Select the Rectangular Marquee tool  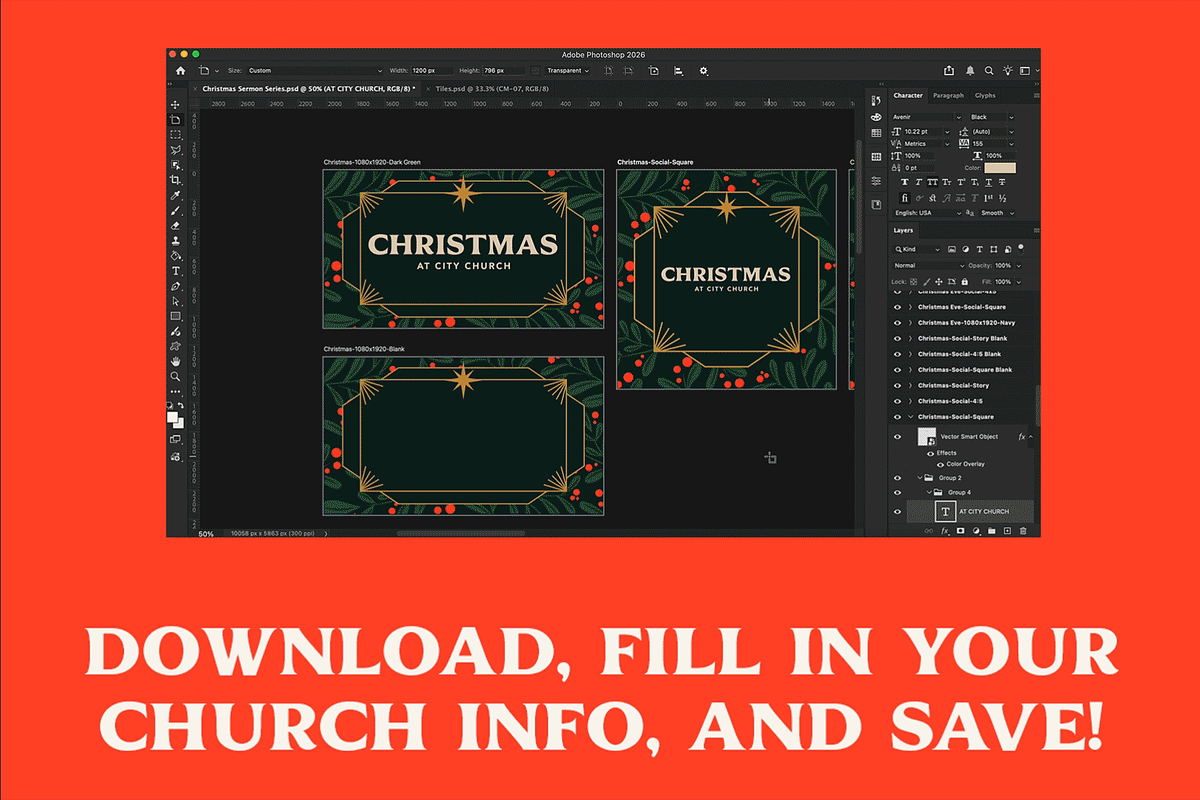pos(176,135)
